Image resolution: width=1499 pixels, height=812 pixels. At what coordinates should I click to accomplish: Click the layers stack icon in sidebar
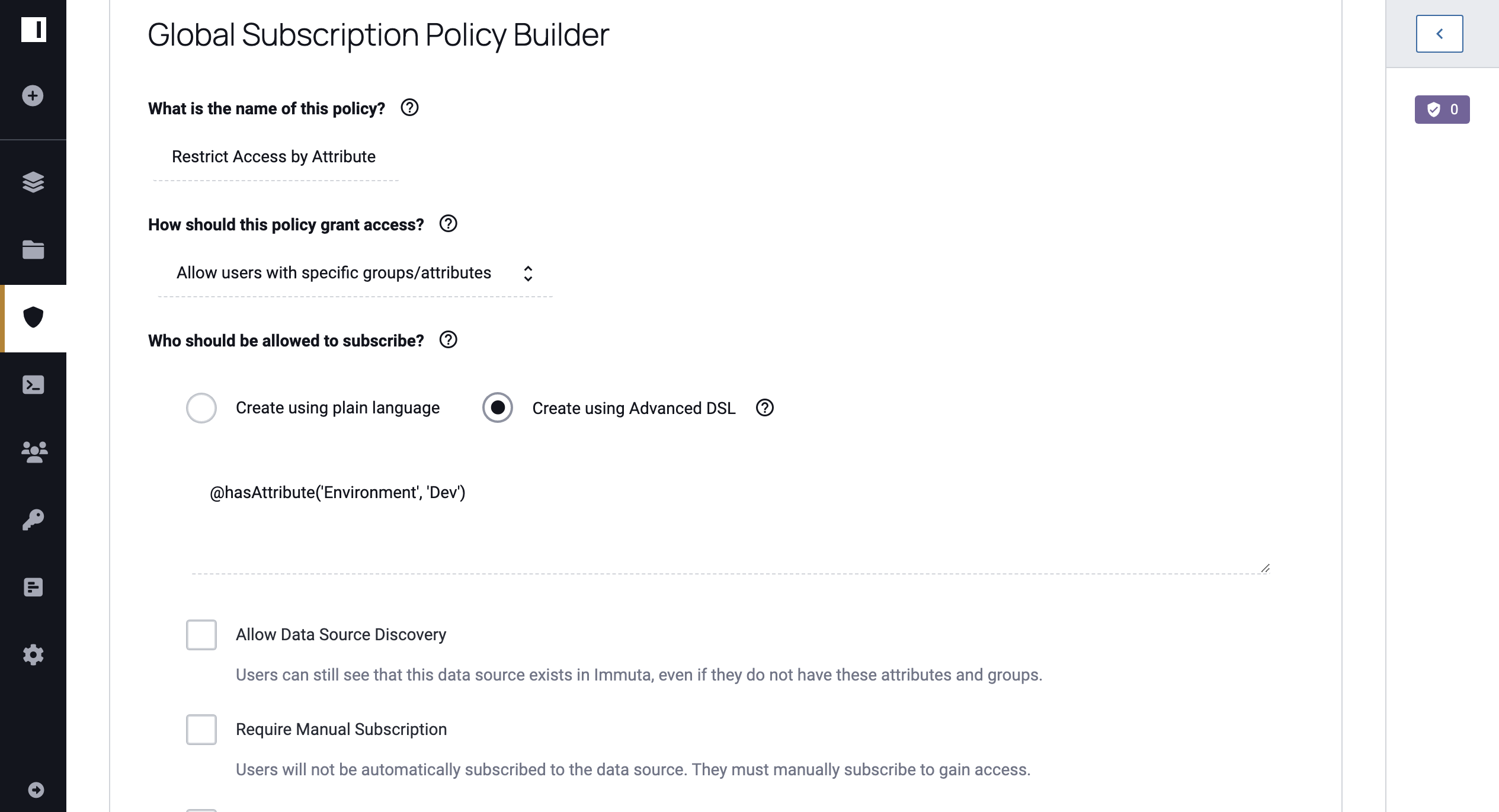33,182
